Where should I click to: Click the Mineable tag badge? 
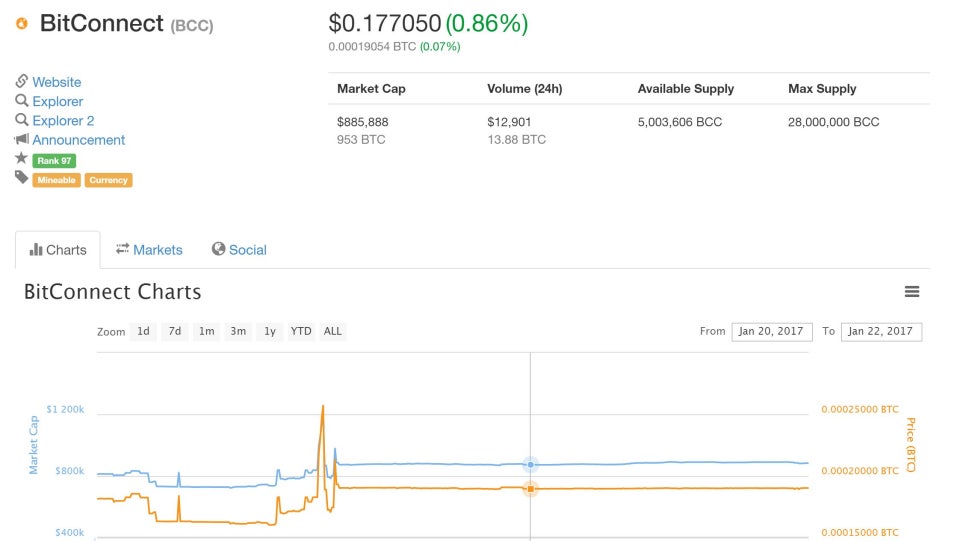(56, 180)
